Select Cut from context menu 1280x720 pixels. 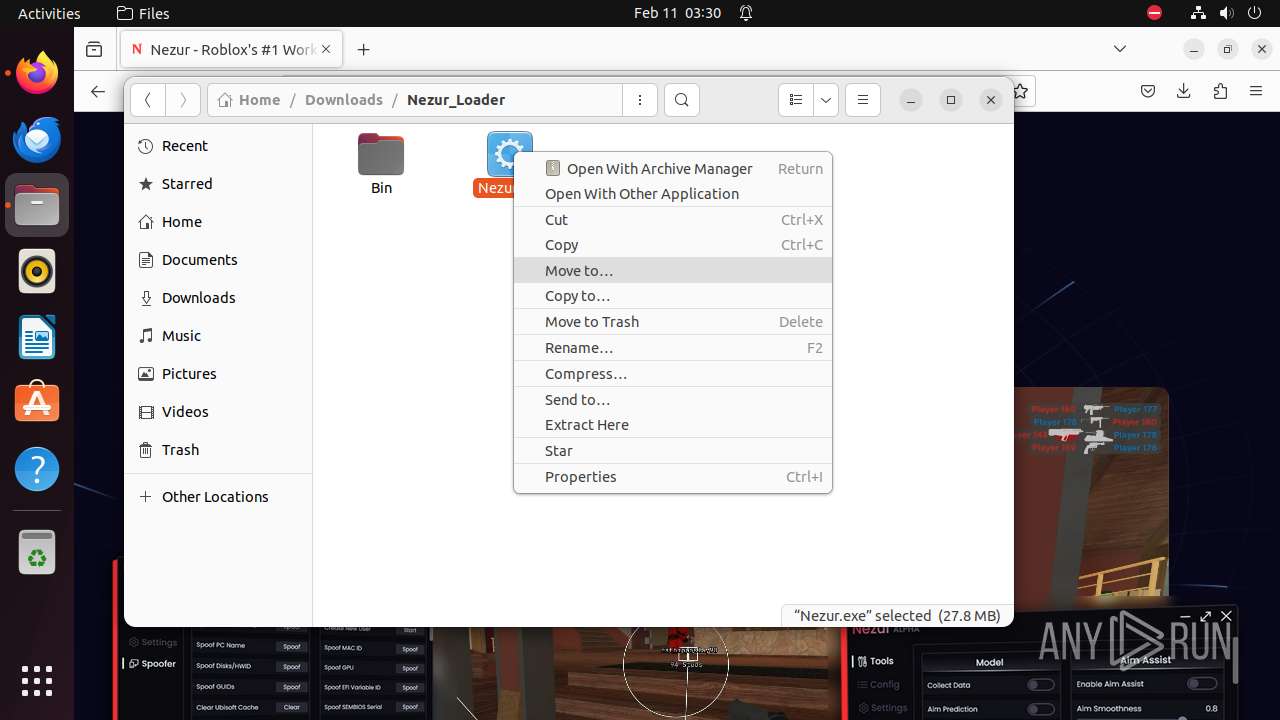673,220
